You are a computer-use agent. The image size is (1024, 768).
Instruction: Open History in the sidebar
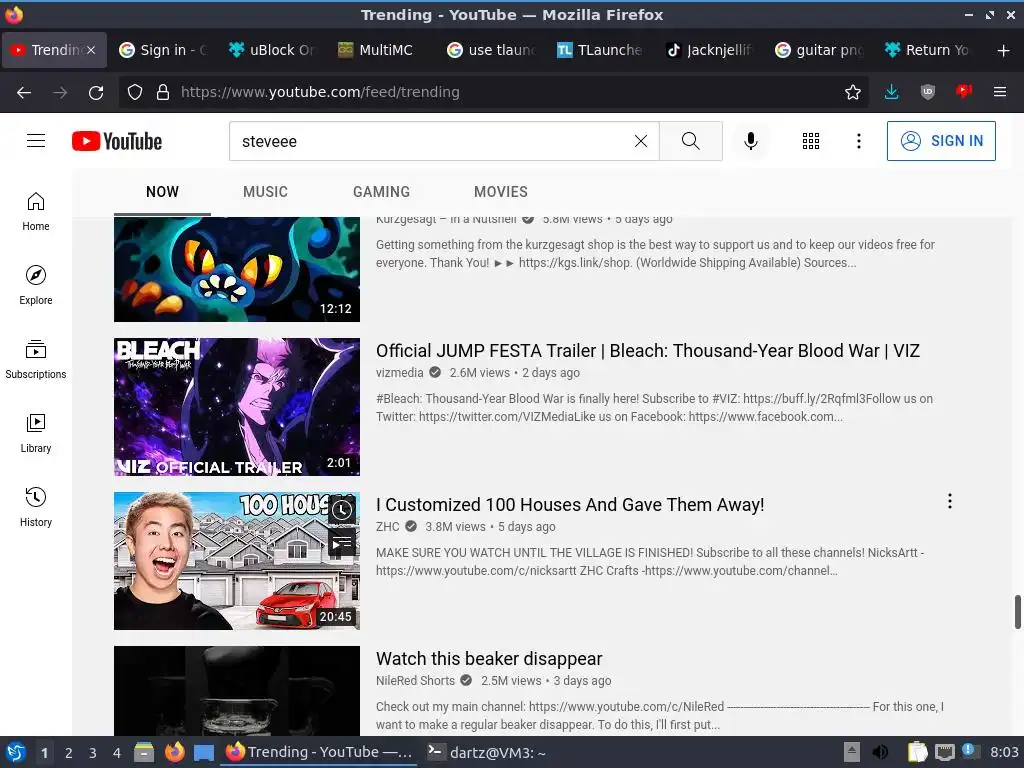point(36,507)
